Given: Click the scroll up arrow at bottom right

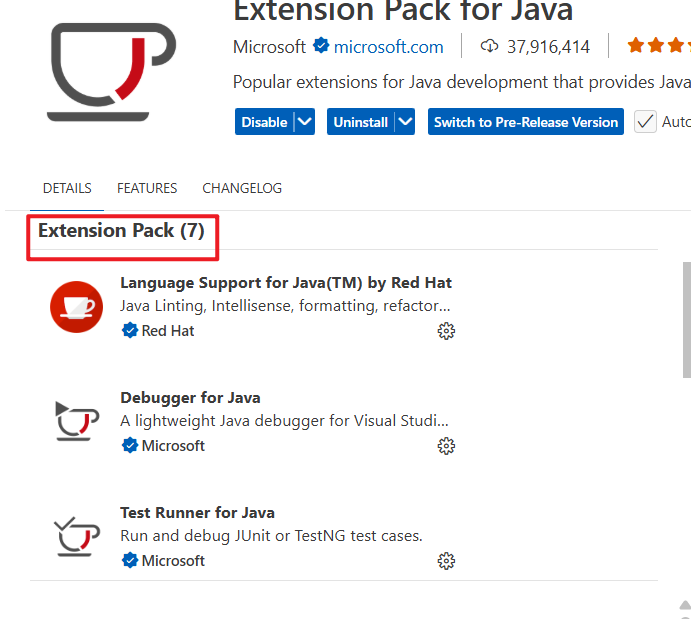Looking at the screenshot, I should [685, 605].
